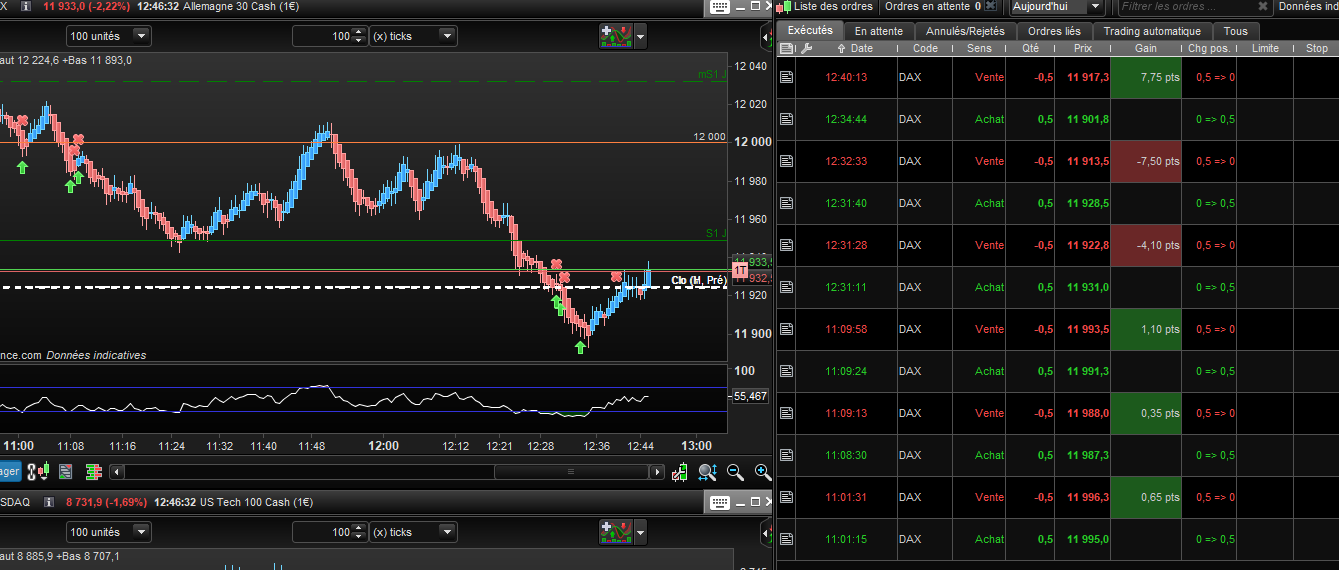Viewport: 1339px width, 570px height.
Task: Open the red-green horizontal bars icon
Action: tap(94, 471)
